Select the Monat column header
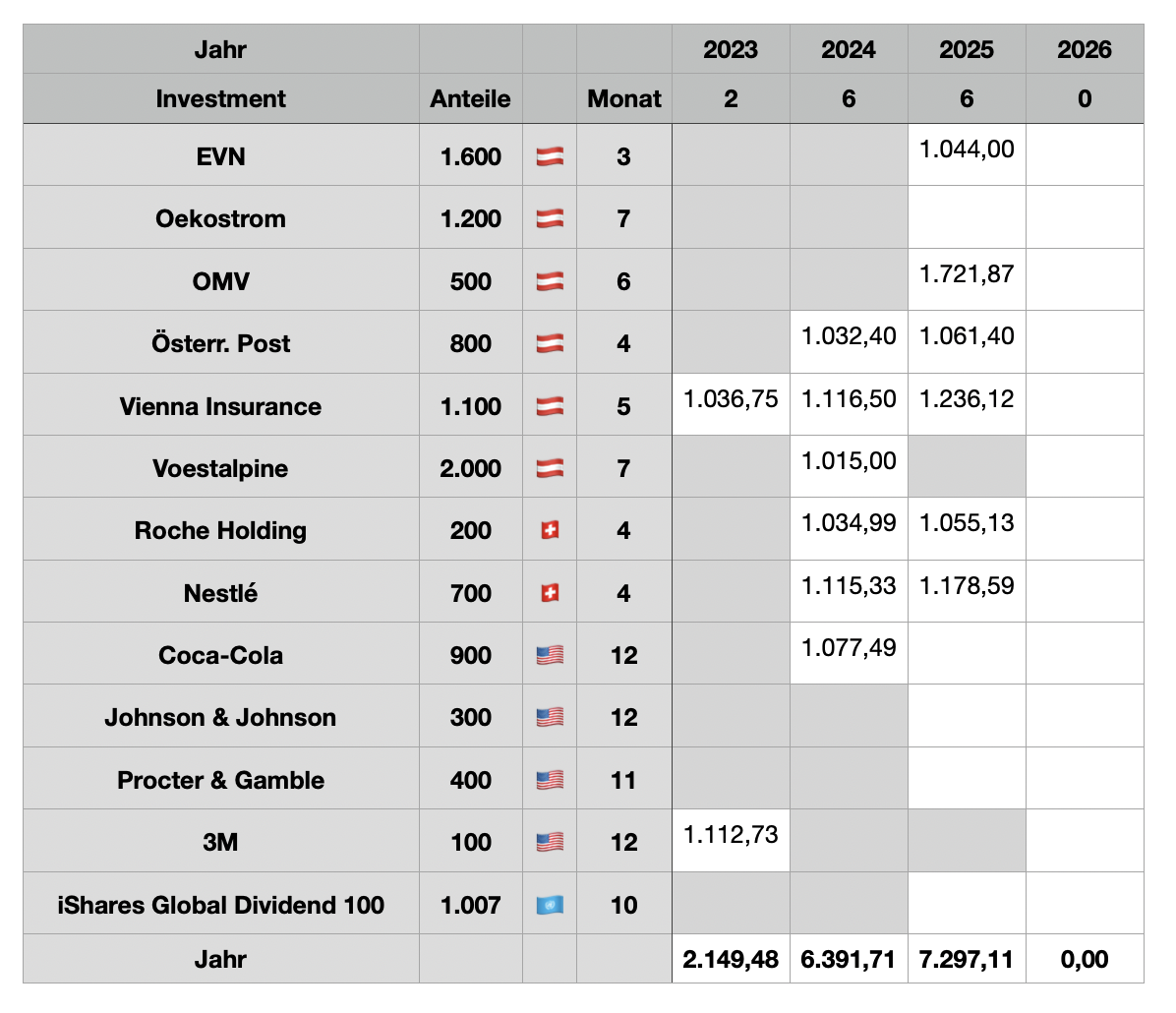 [623, 99]
